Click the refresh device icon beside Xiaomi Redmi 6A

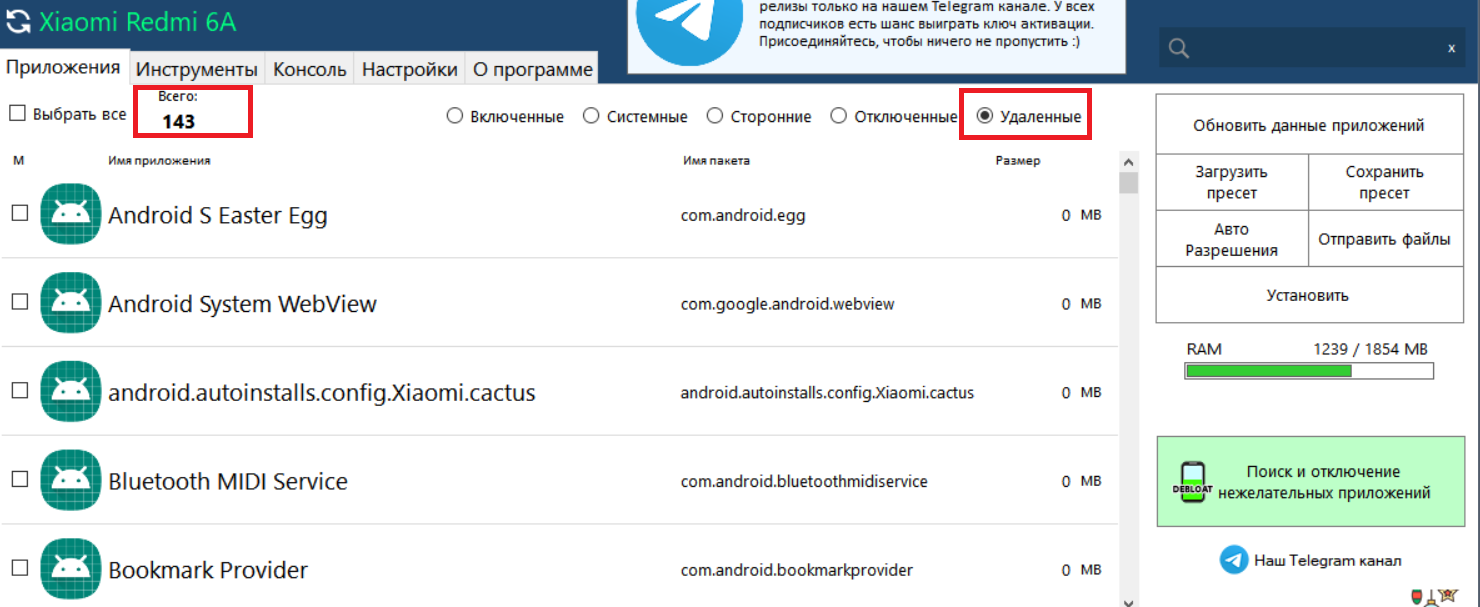(19, 22)
